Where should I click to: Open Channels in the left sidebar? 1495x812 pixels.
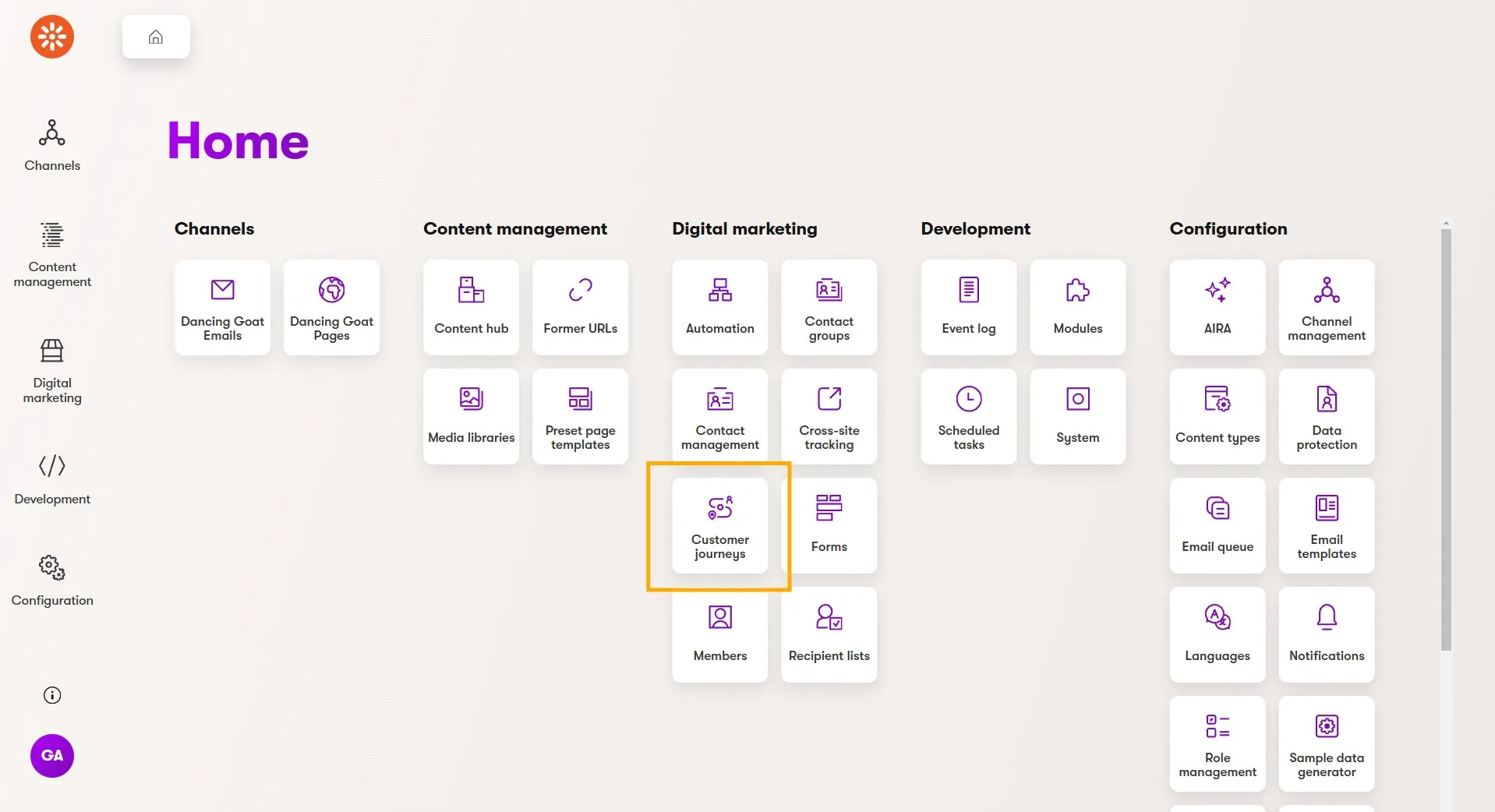[52, 146]
